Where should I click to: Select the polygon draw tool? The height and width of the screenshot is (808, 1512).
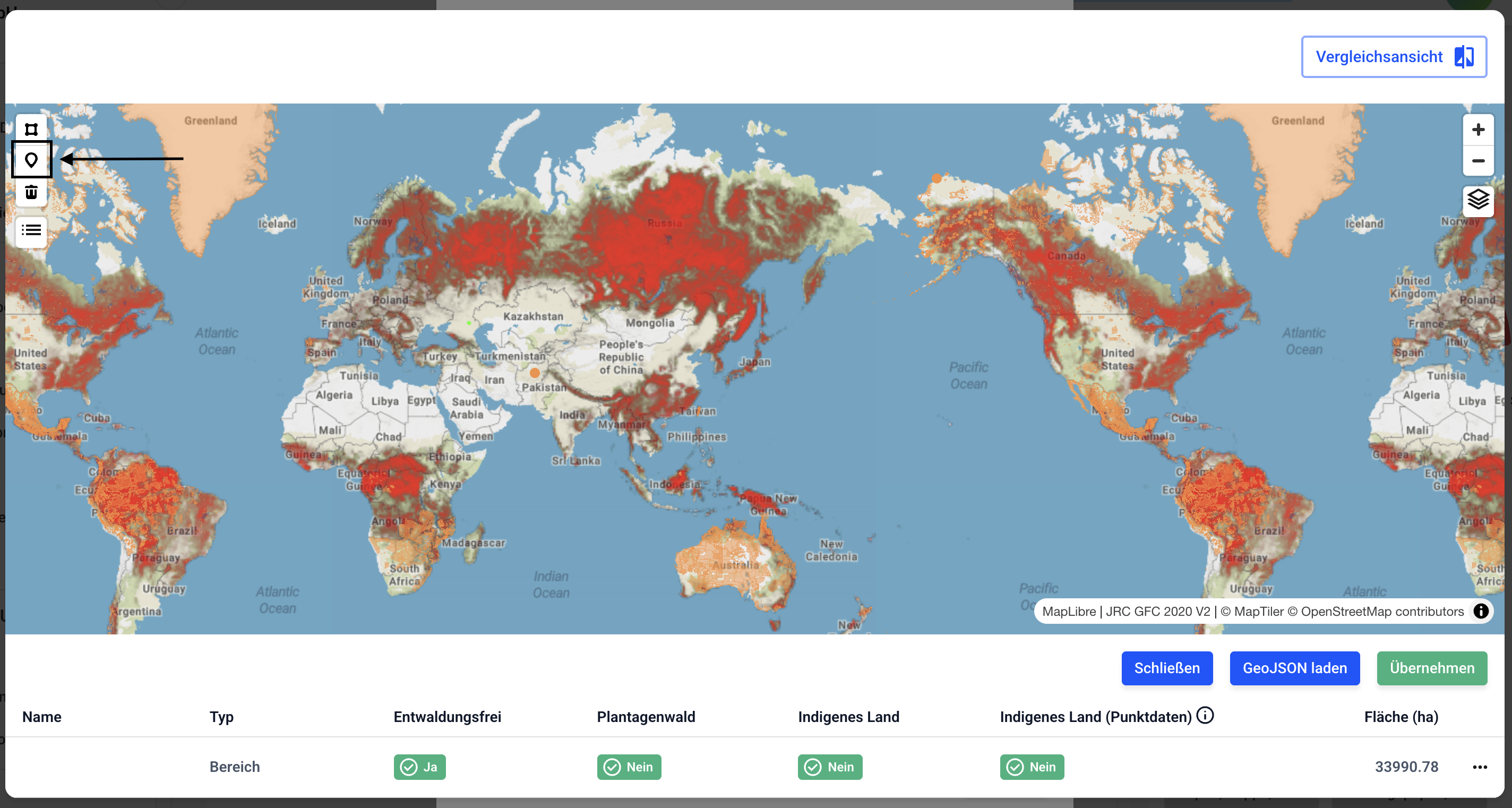coord(31,129)
